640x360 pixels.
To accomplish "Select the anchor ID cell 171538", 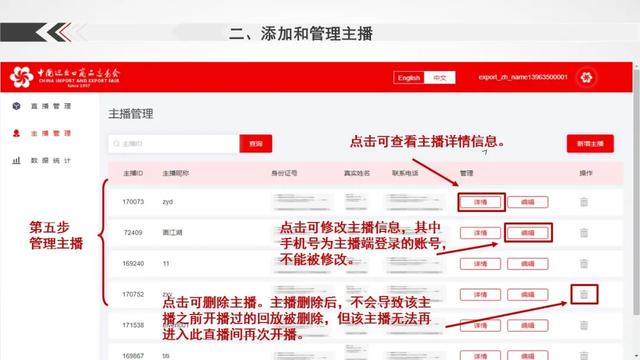I will click(133, 325).
